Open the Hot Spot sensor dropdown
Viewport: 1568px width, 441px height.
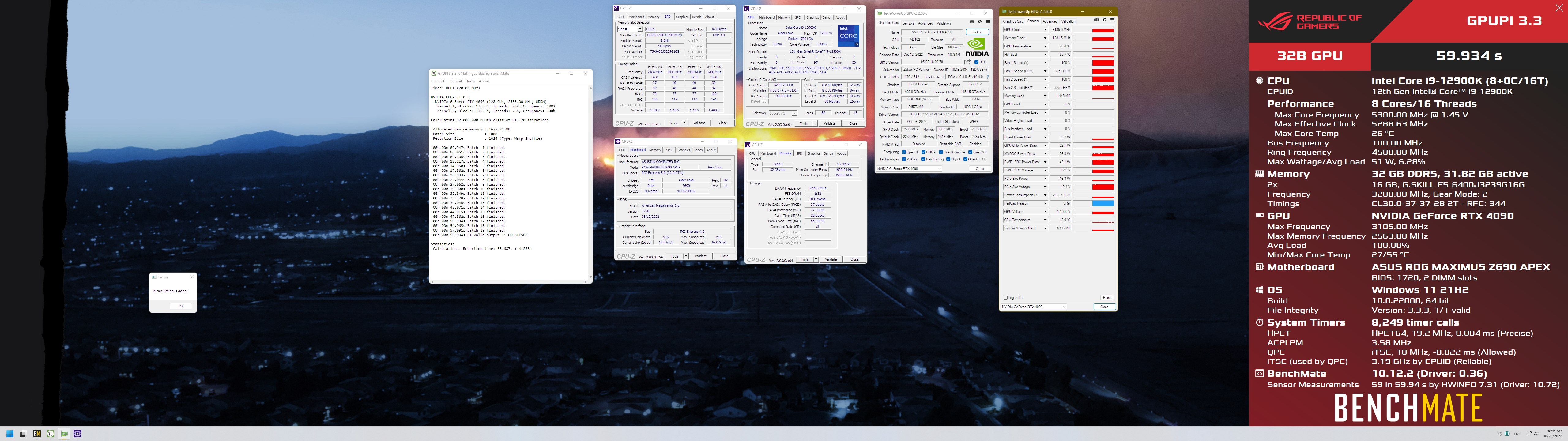pos(1046,54)
